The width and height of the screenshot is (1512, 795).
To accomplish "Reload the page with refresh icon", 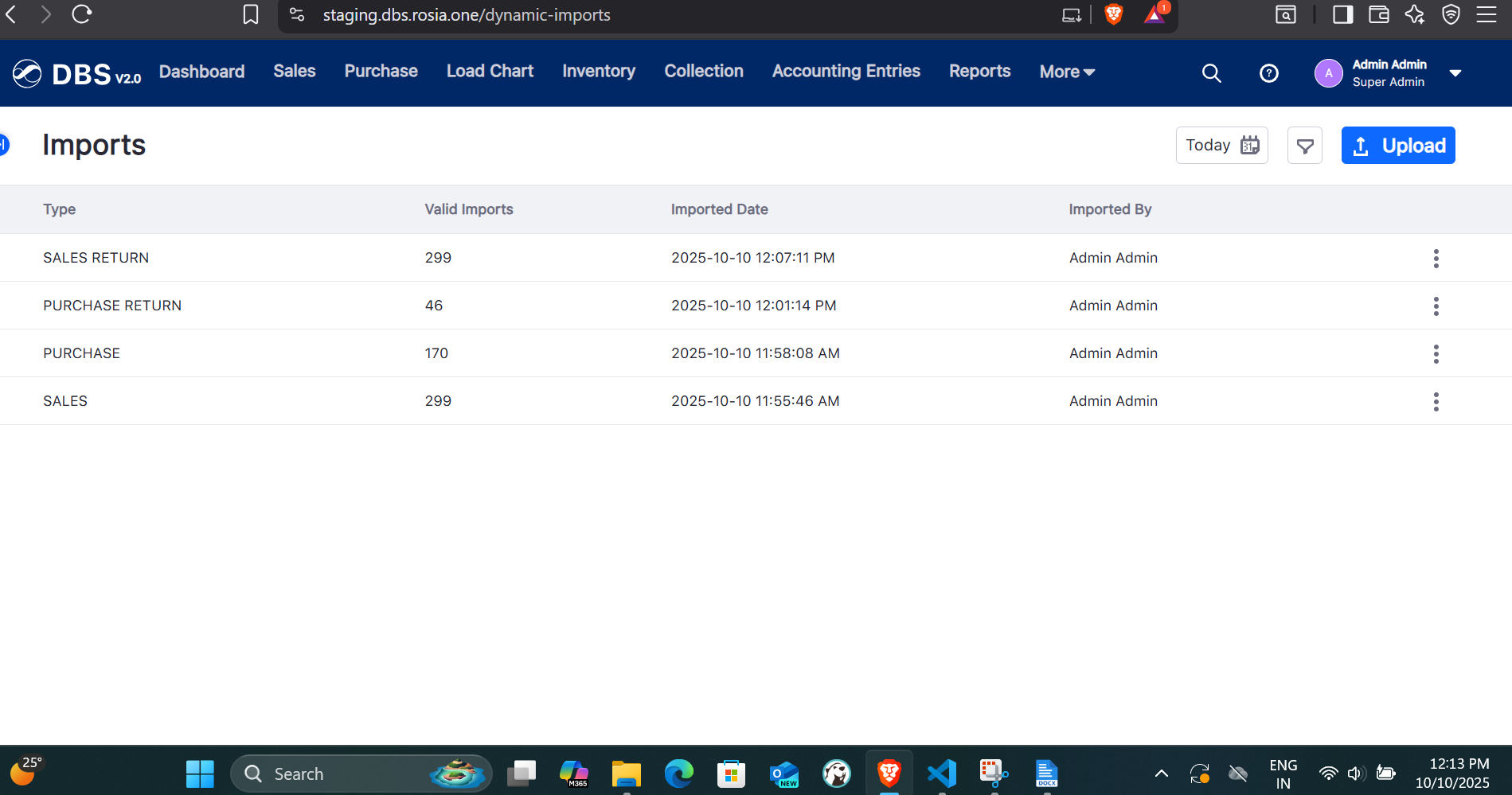I will pyautogui.click(x=82, y=14).
